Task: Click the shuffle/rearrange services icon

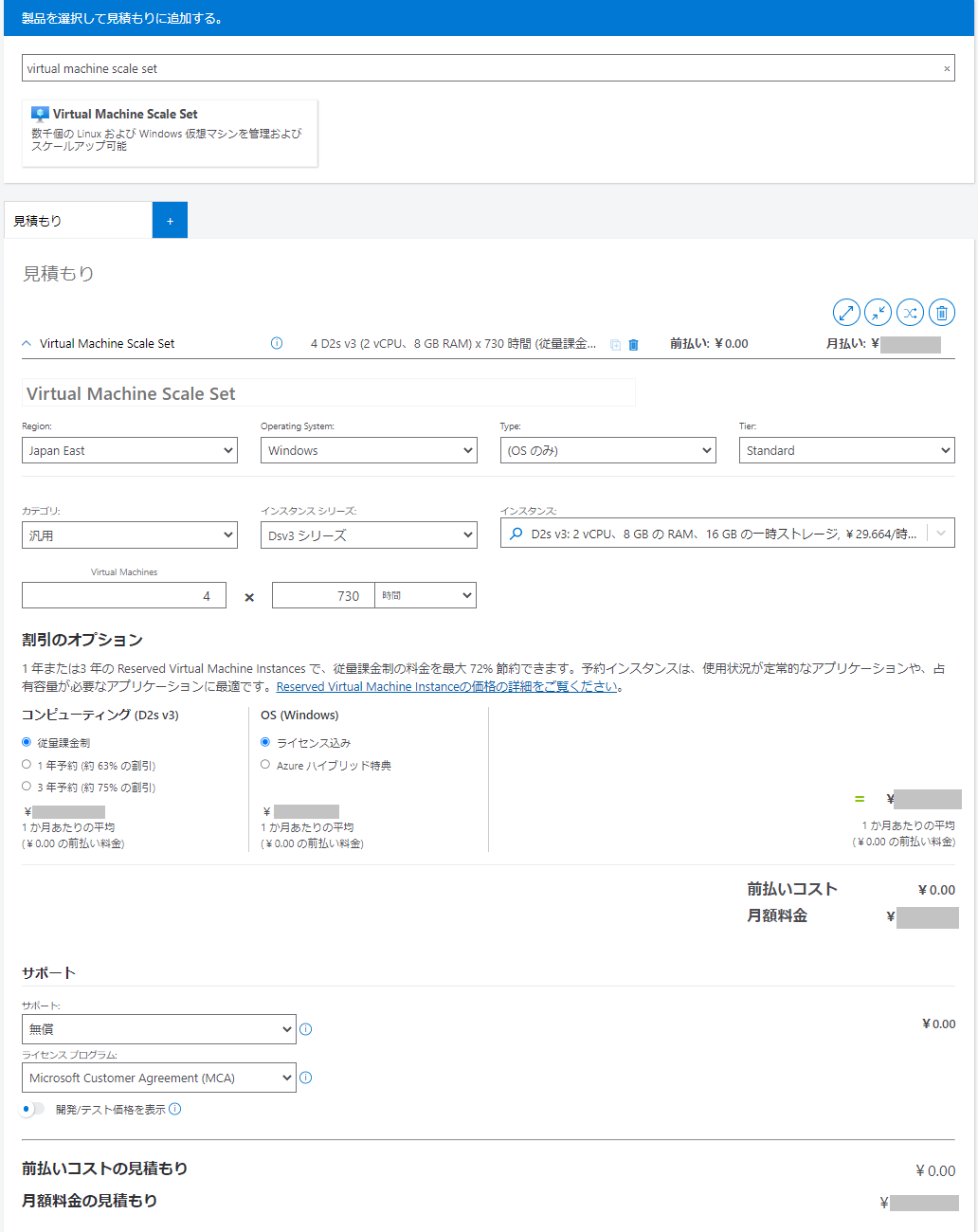Action: click(910, 312)
